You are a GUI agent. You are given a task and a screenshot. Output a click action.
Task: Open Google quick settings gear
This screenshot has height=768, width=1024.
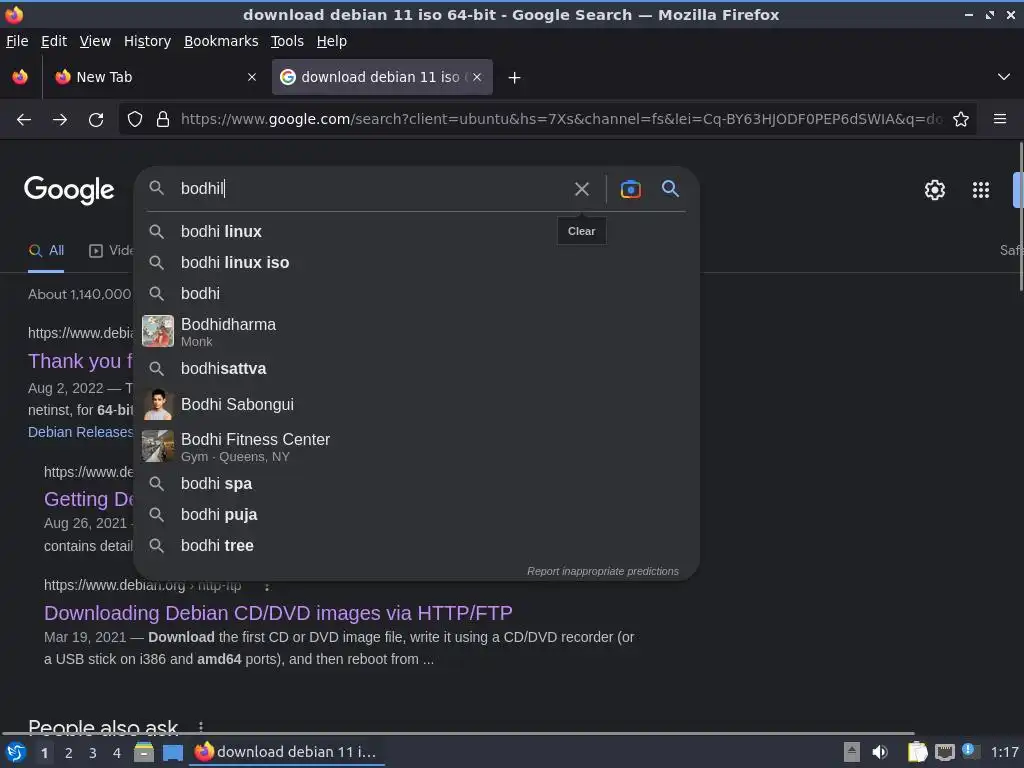pos(935,190)
